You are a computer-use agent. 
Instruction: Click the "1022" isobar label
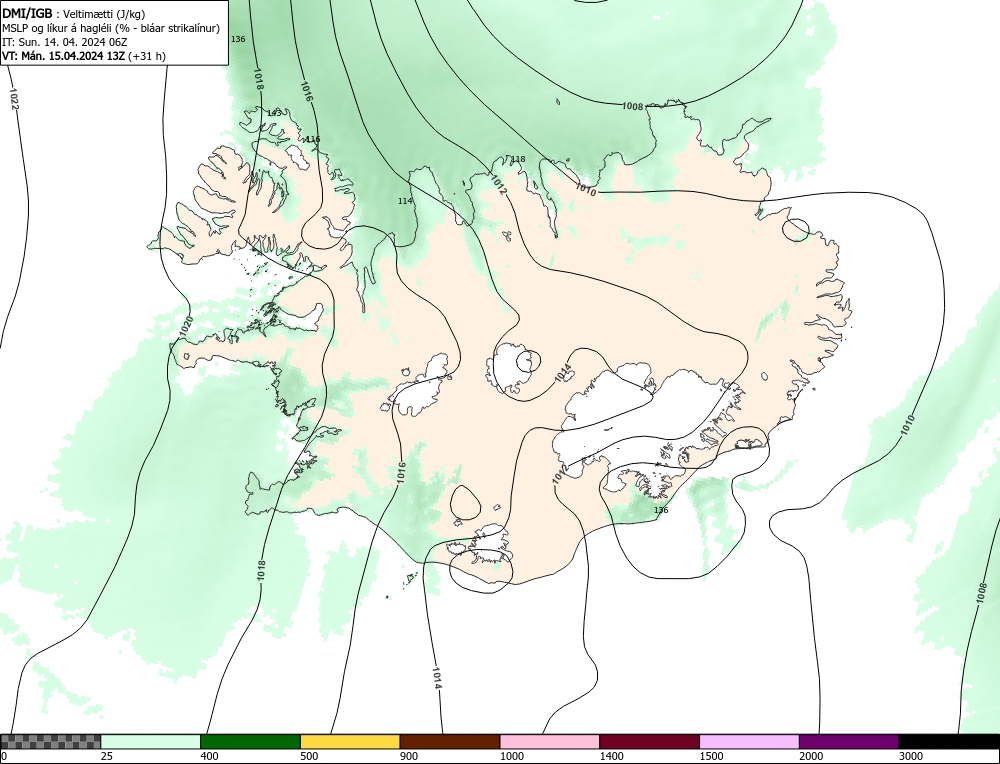13,99
